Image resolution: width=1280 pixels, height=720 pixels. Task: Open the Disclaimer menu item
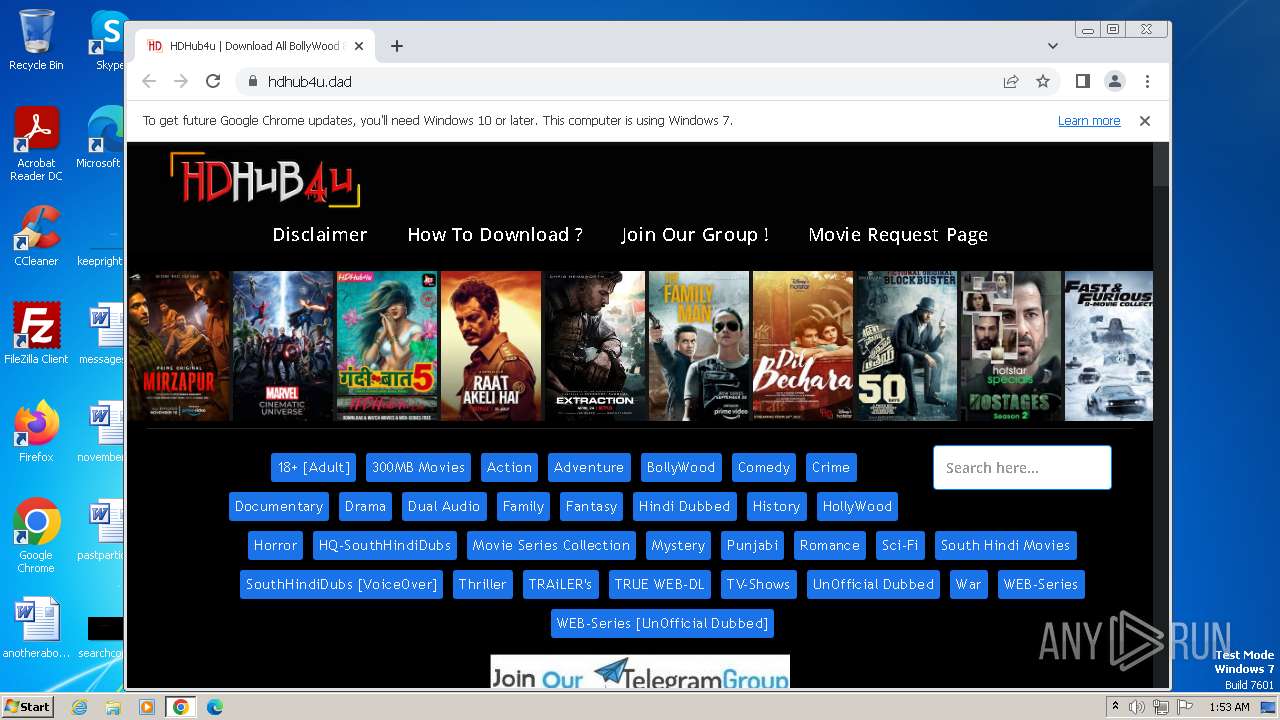coord(320,234)
